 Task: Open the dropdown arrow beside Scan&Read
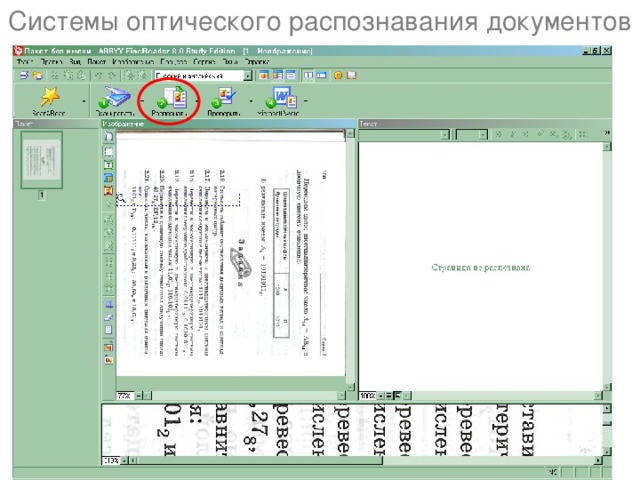(84, 101)
